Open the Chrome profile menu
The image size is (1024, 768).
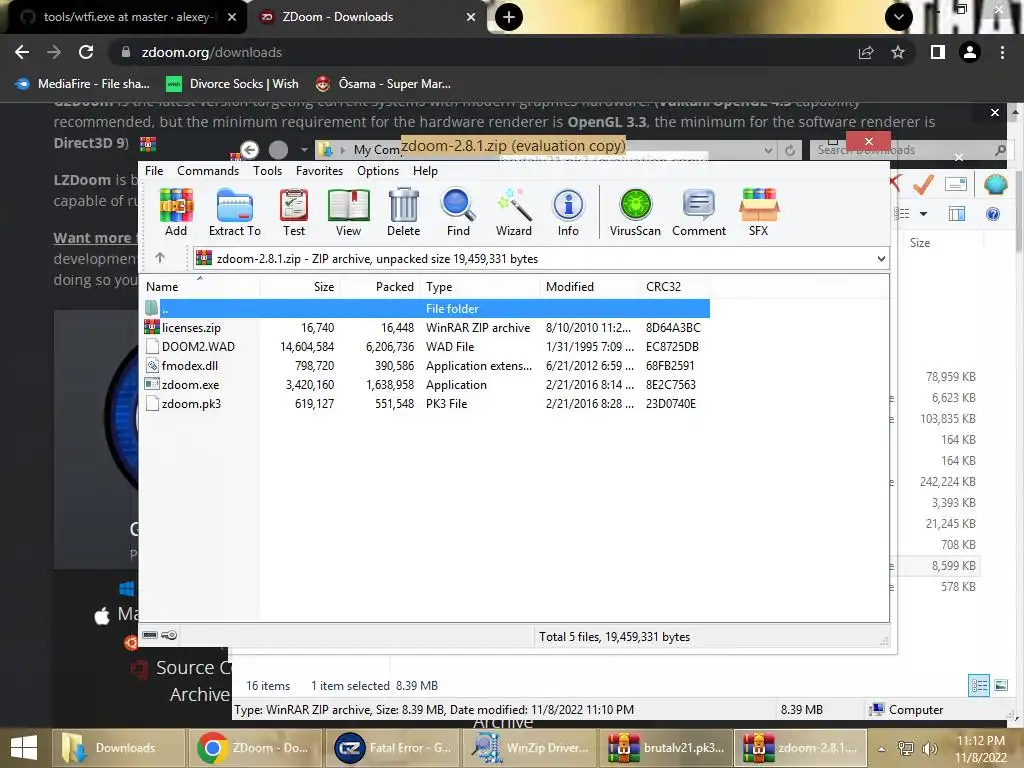(970, 52)
